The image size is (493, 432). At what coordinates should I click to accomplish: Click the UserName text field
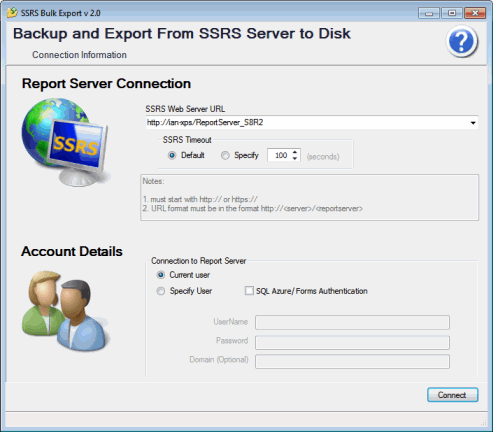point(352,322)
